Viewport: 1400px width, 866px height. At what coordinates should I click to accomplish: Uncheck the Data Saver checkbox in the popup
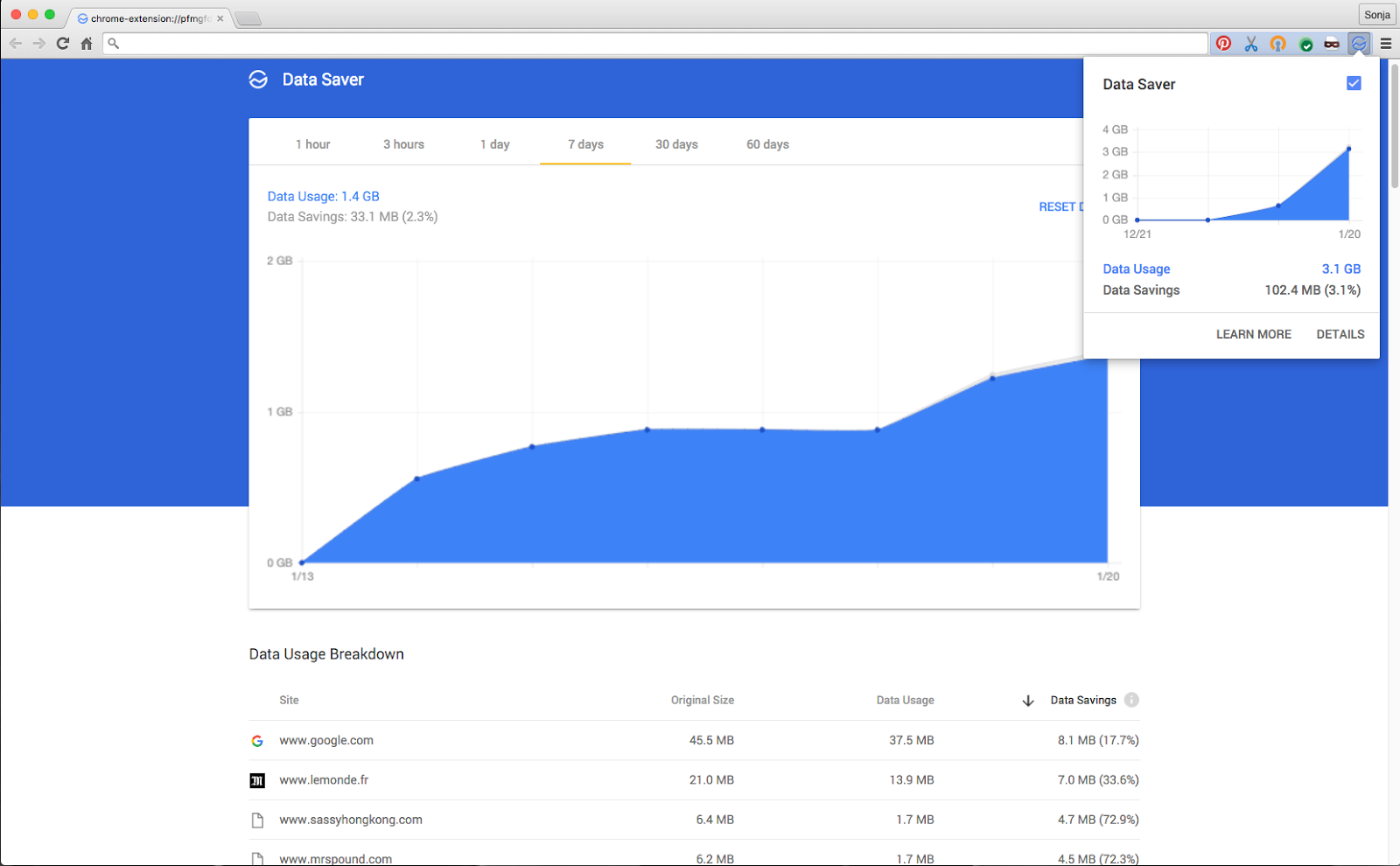pyautogui.click(x=1354, y=83)
